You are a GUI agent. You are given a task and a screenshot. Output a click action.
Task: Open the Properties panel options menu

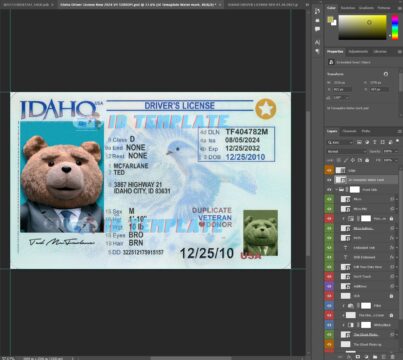(400, 52)
